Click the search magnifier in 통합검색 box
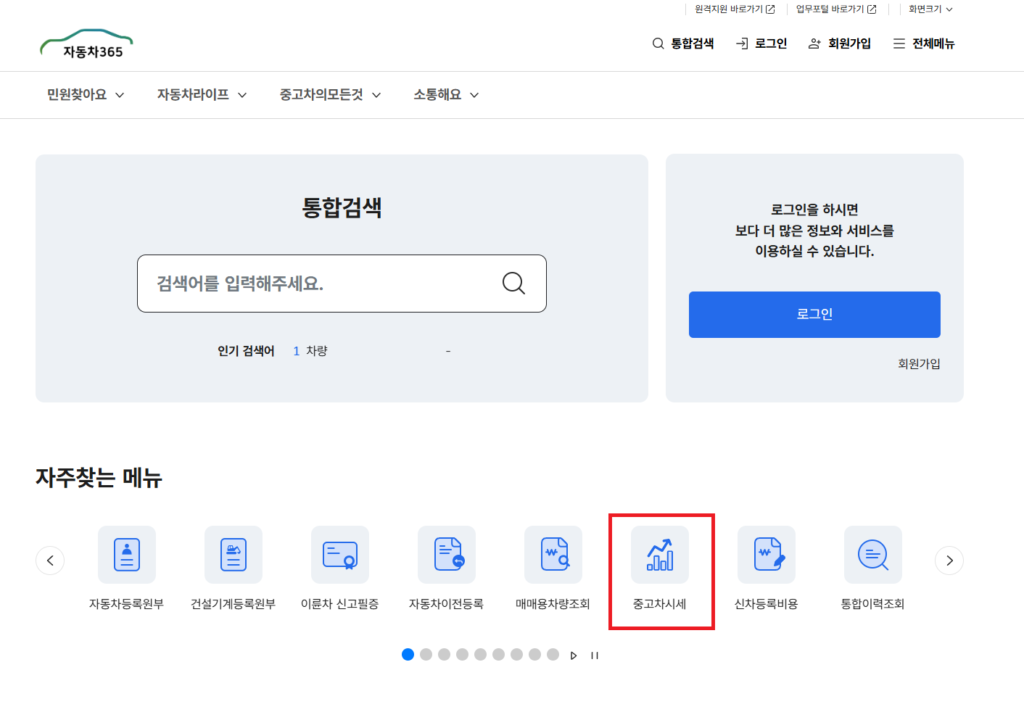Image resolution: width=1024 pixels, height=707 pixels. pyautogui.click(x=513, y=283)
